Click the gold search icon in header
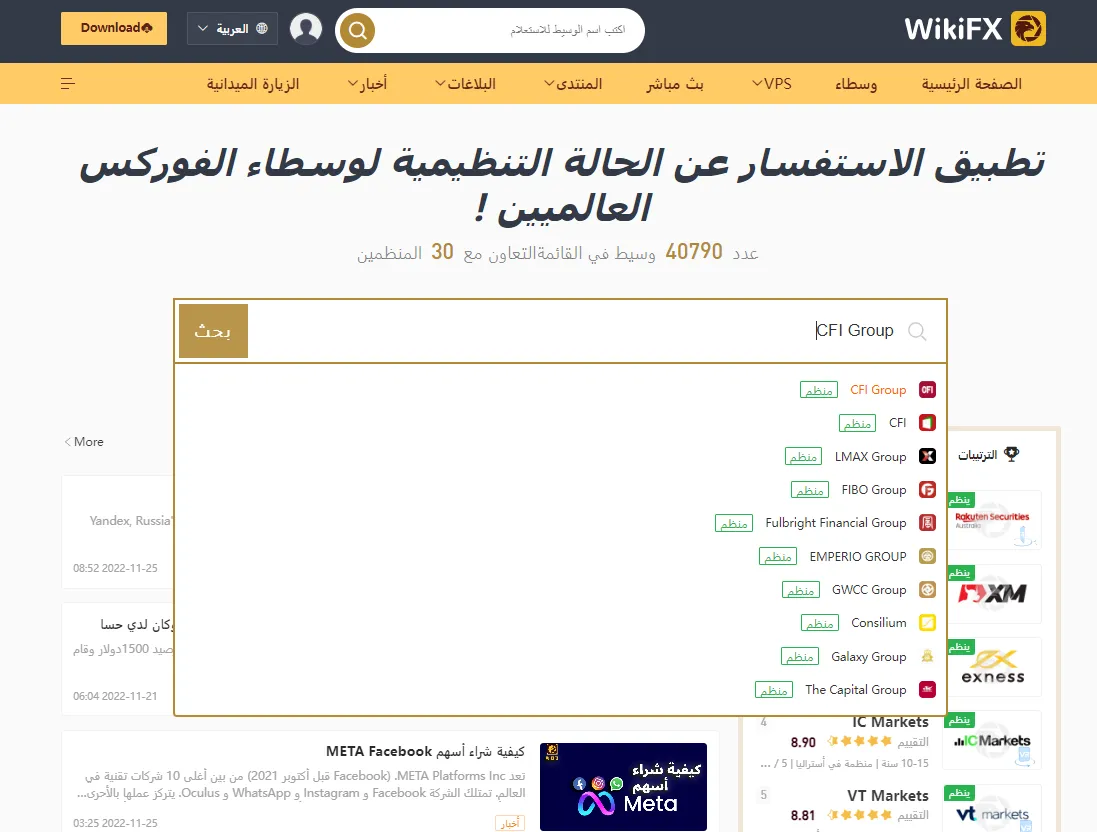The image size is (1097, 832). (x=358, y=30)
